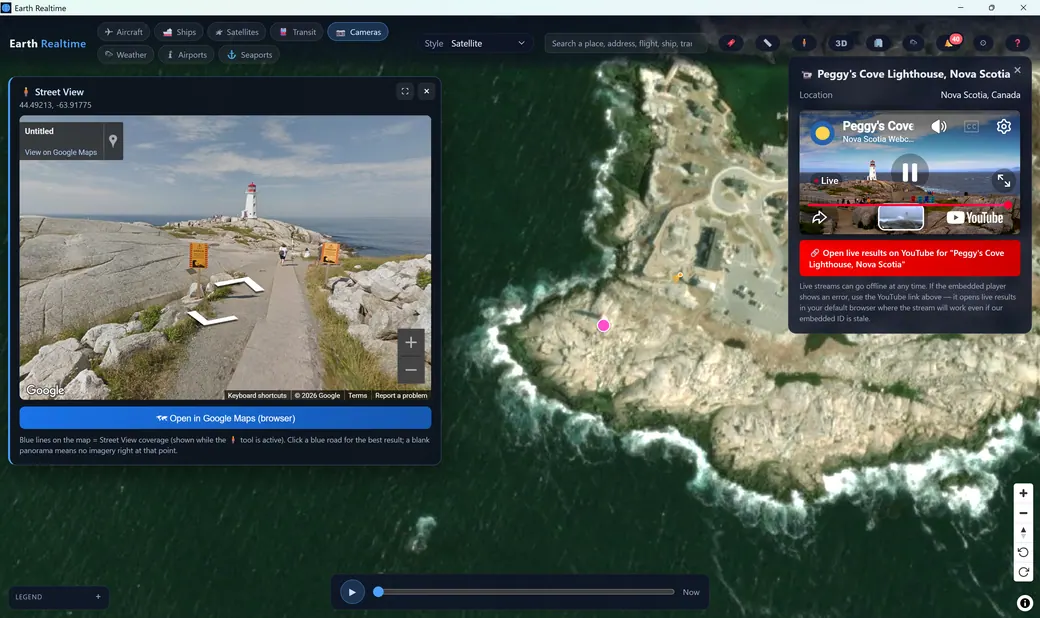The height and width of the screenshot is (618, 1040).
Task: Open the help question mark icon
Action: [x=1017, y=43]
